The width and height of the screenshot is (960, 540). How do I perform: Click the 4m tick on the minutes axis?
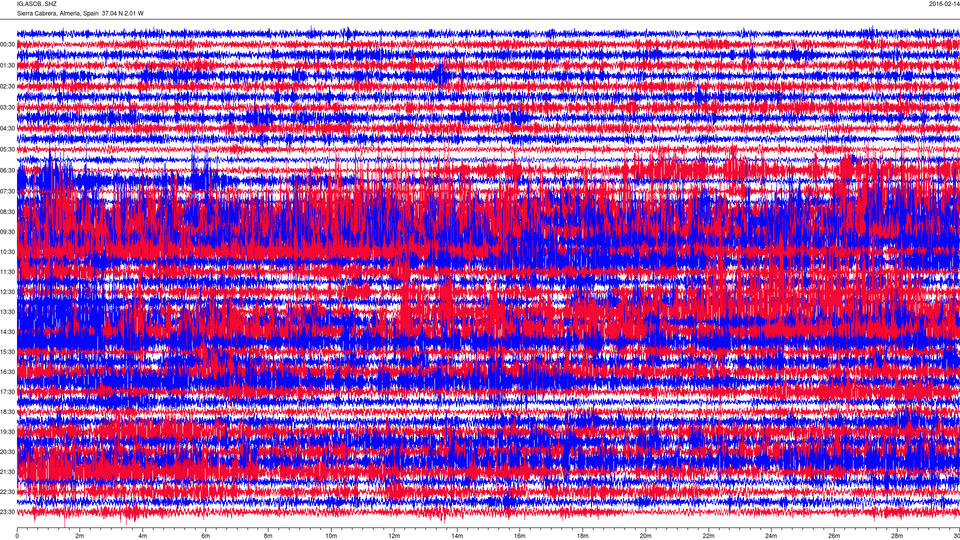click(x=143, y=536)
